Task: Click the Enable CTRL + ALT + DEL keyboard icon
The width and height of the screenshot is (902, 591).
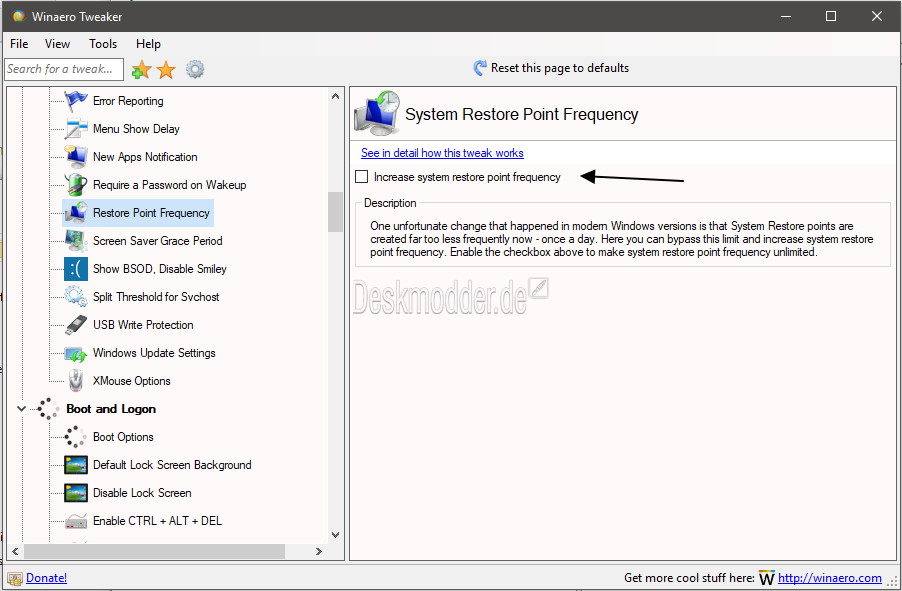Action: (x=76, y=521)
